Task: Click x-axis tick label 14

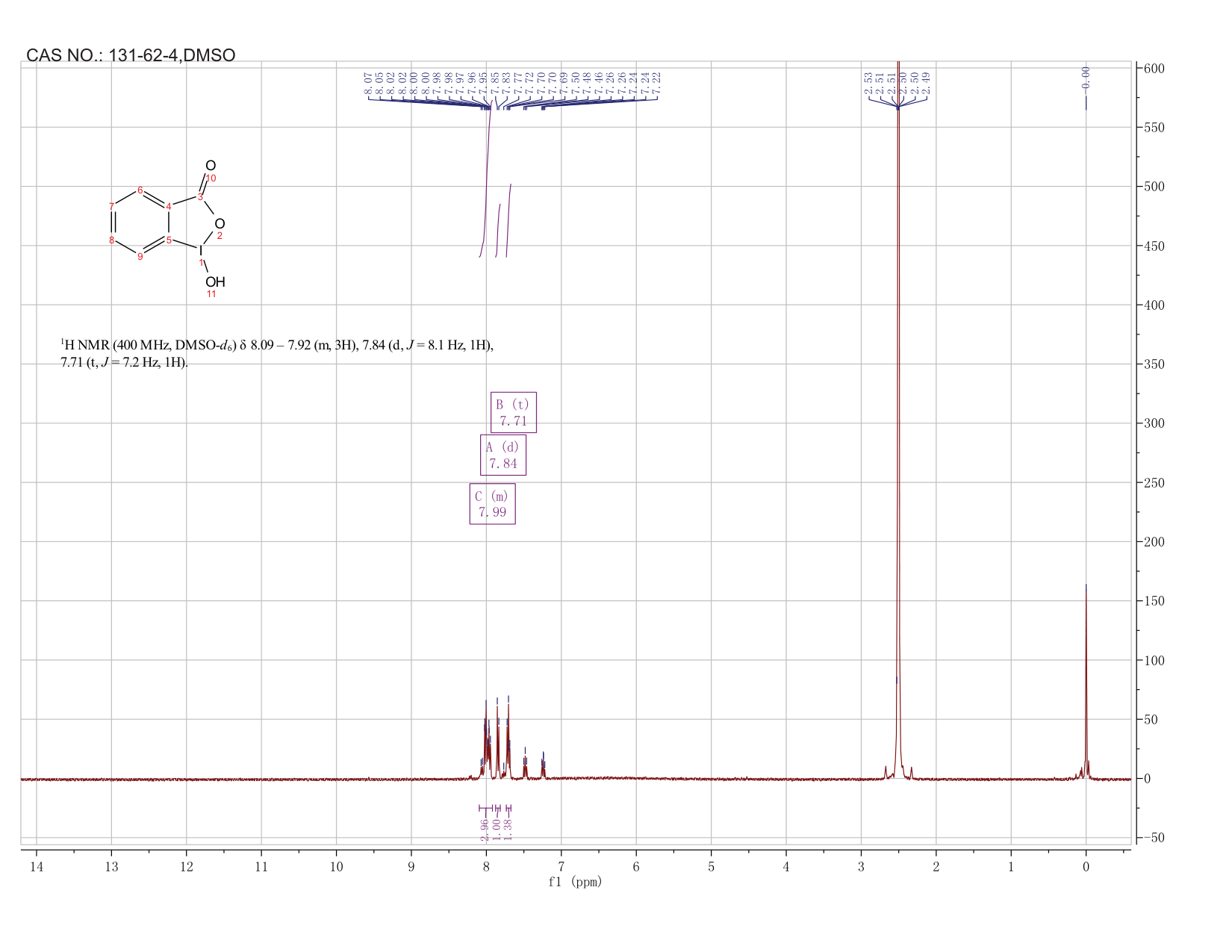Action: (x=36, y=867)
